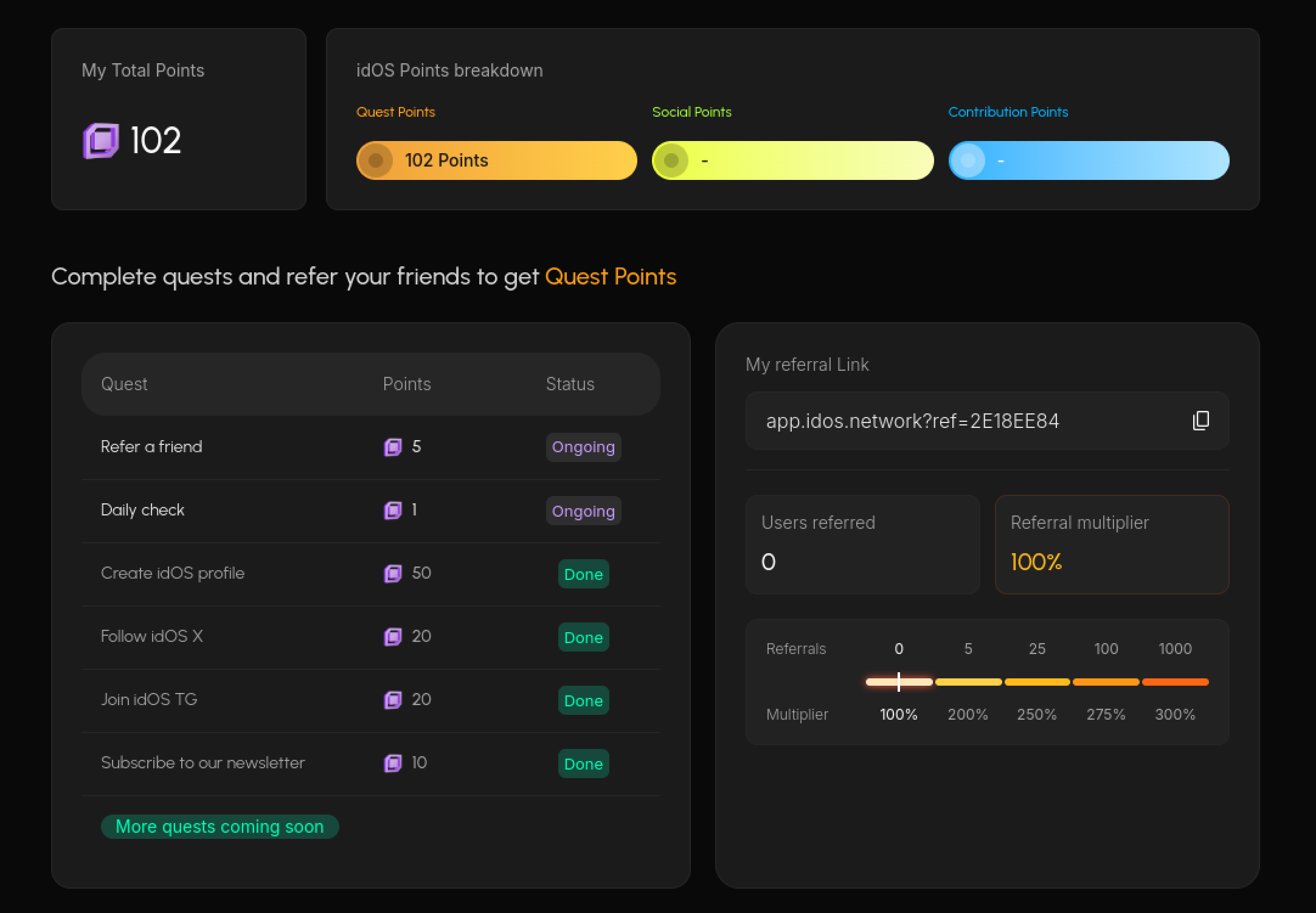Click the points icon beside Create idOS profile

tap(393, 574)
